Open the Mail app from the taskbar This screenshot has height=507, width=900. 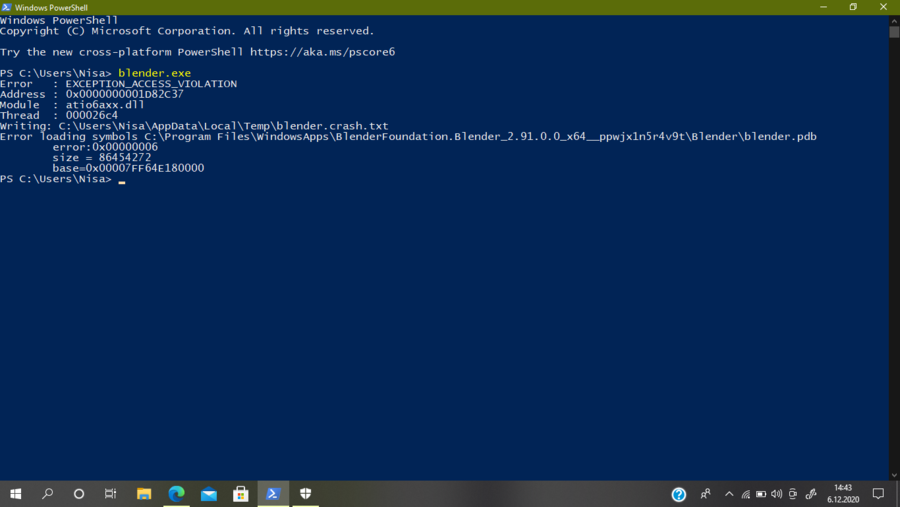click(209, 494)
